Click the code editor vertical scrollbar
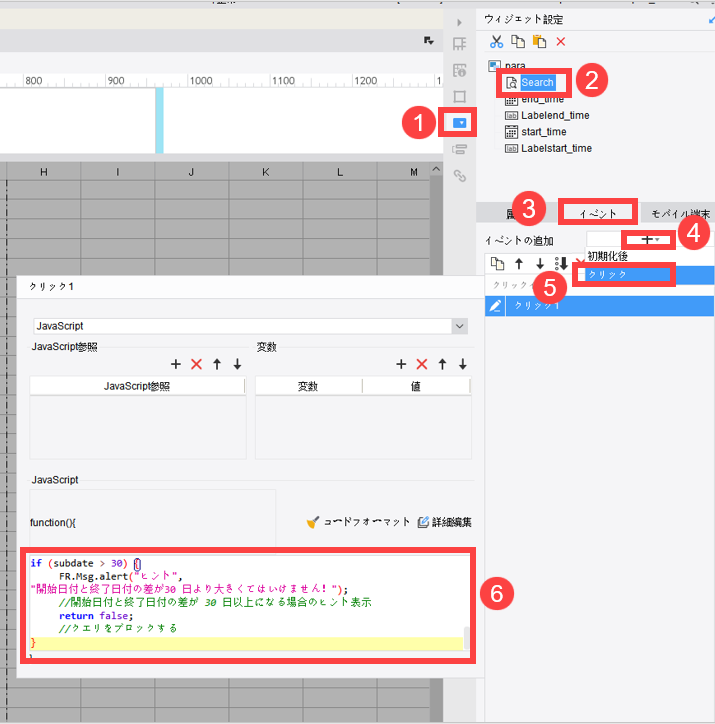715x724 pixels. click(x=466, y=638)
